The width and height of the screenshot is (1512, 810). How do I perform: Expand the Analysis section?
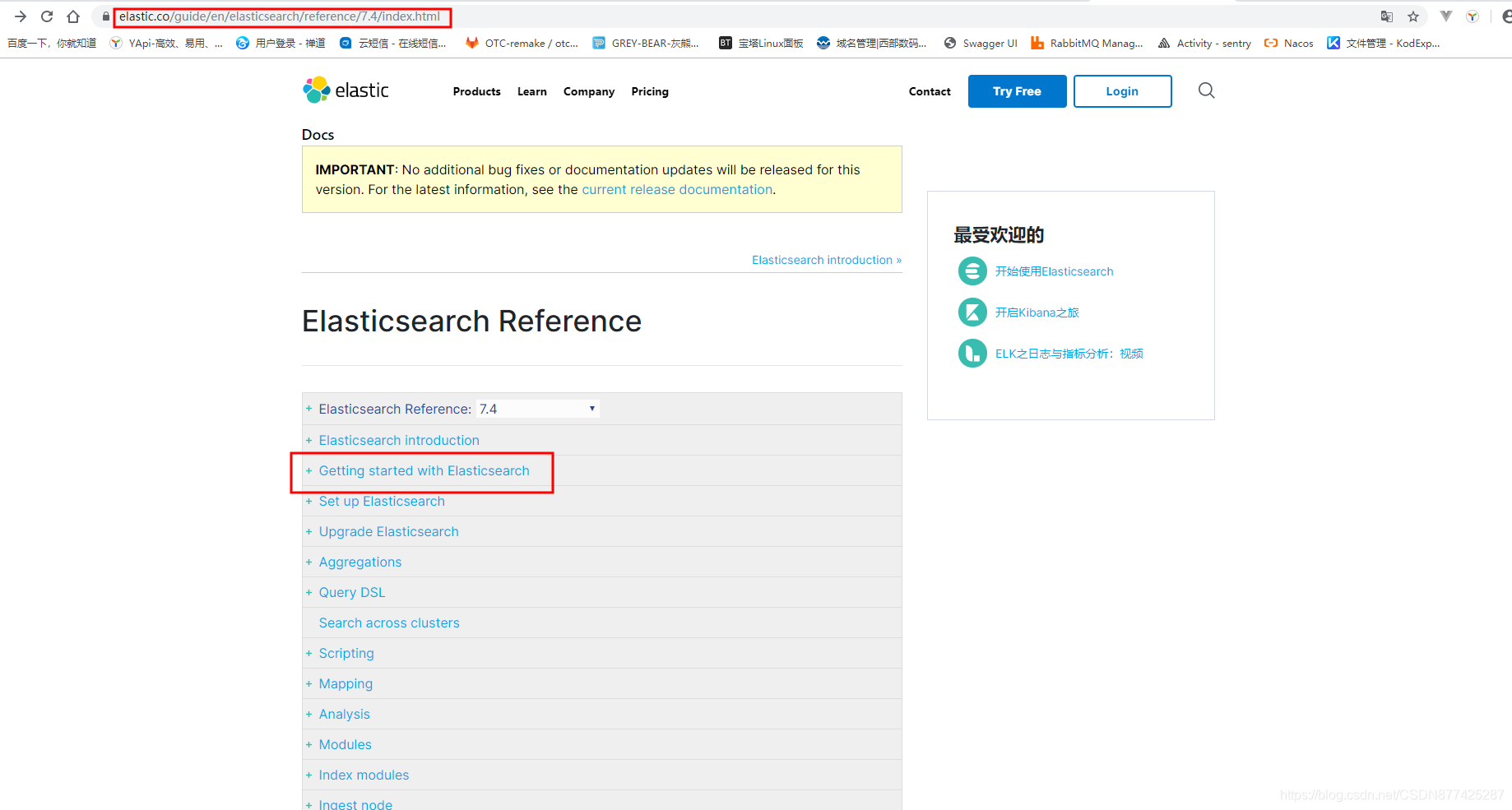[309, 714]
